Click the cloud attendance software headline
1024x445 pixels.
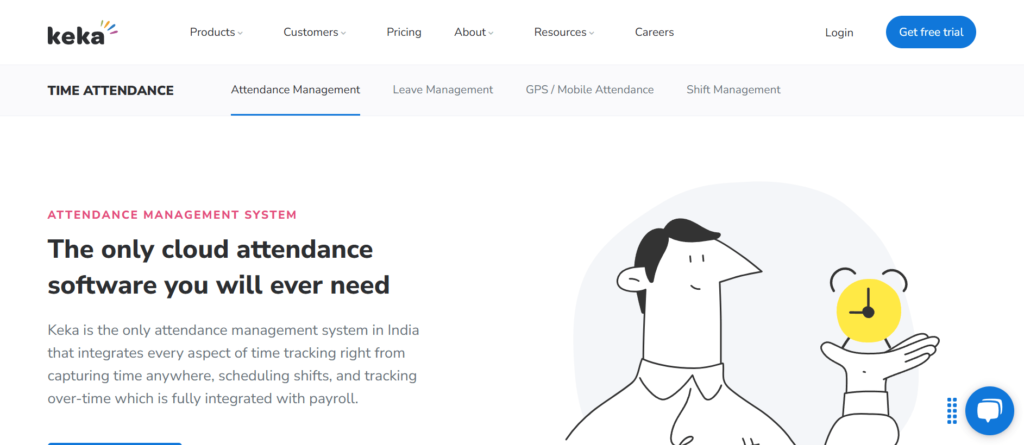click(219, 267)
